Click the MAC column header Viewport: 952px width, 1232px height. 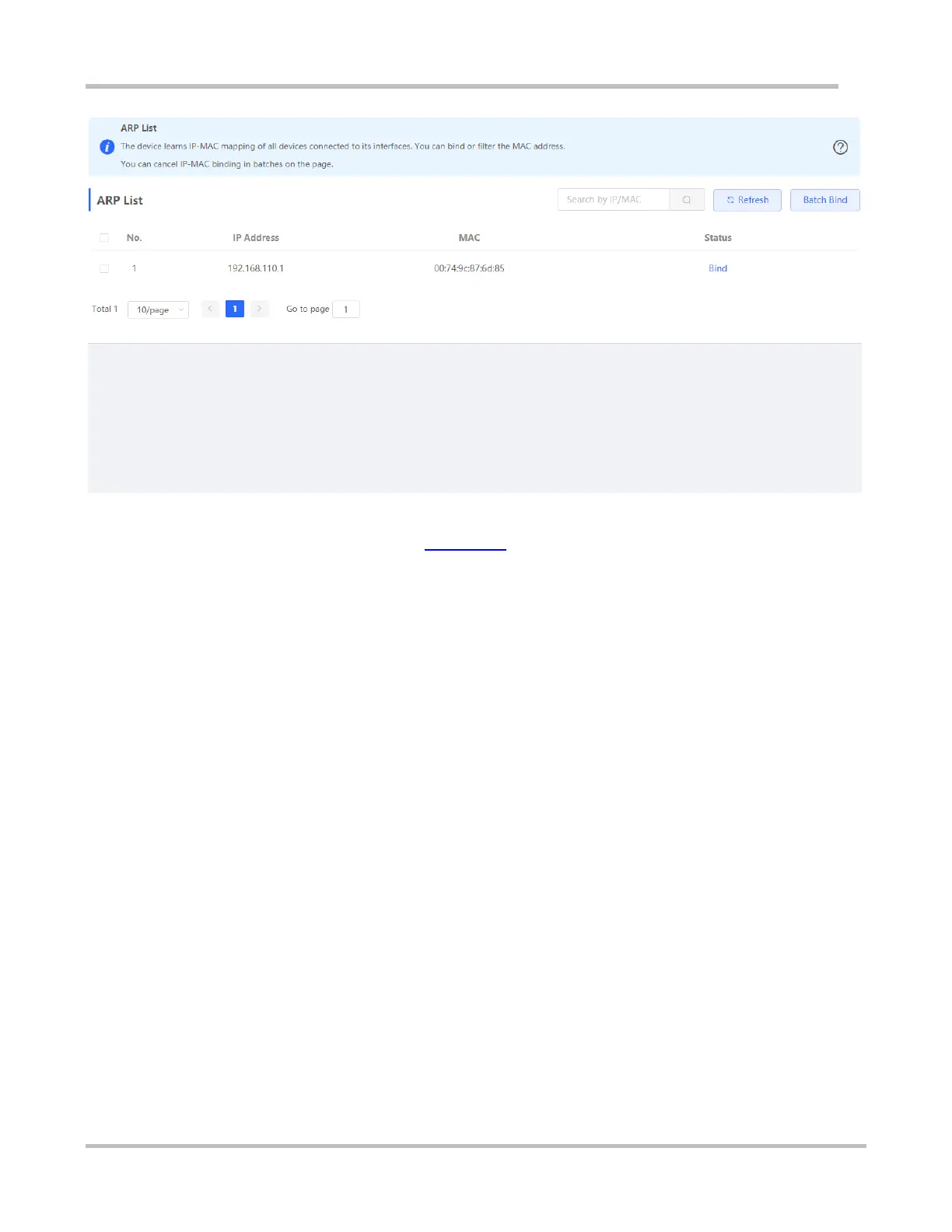[x=469, y=238]
